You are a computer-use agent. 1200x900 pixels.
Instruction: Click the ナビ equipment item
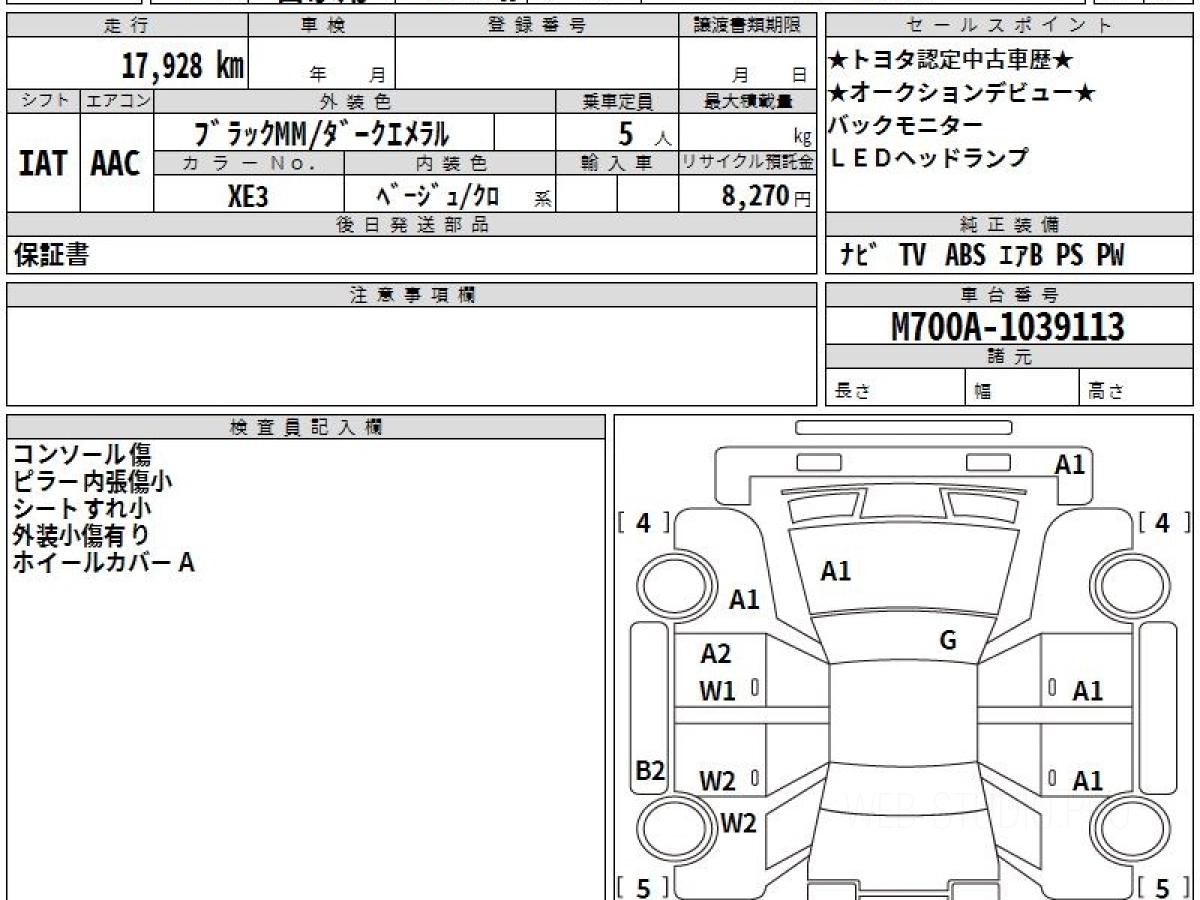coord(860,256)
